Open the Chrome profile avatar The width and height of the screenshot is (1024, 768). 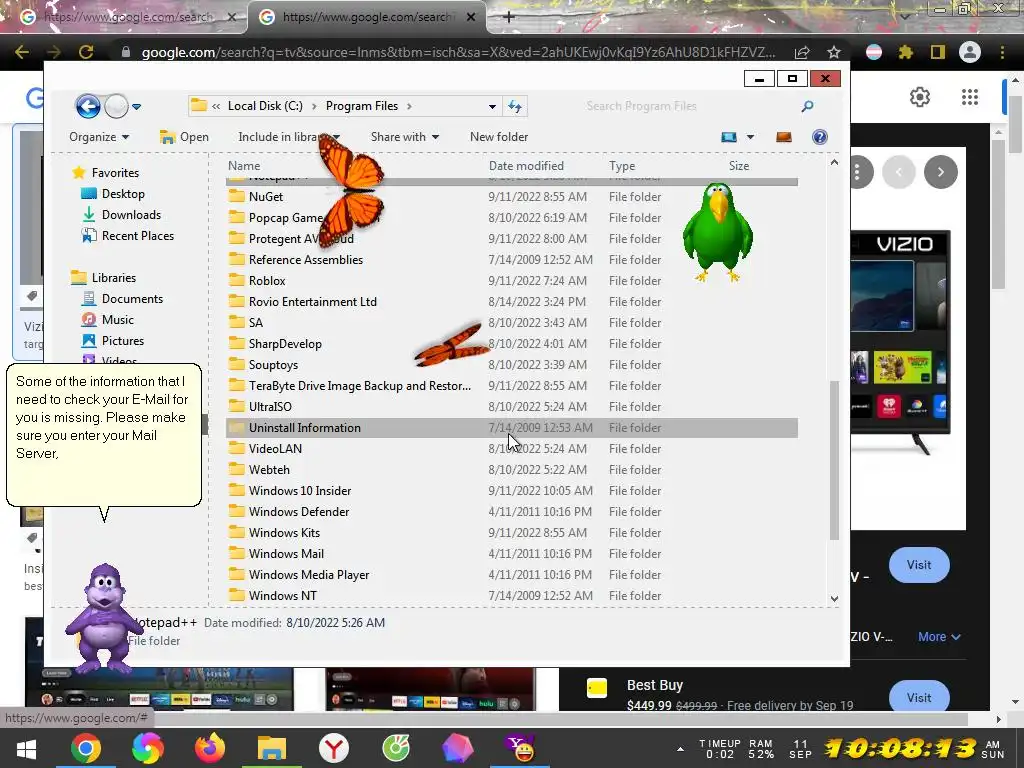(x=970, y=52)
